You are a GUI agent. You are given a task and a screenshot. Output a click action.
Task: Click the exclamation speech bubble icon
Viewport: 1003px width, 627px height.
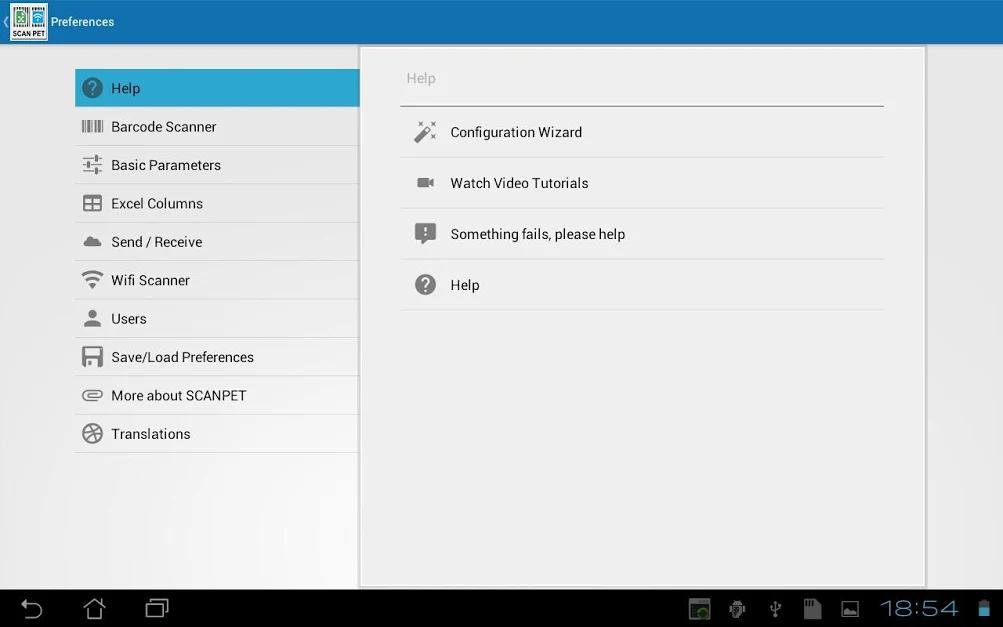tap(425, 234)
